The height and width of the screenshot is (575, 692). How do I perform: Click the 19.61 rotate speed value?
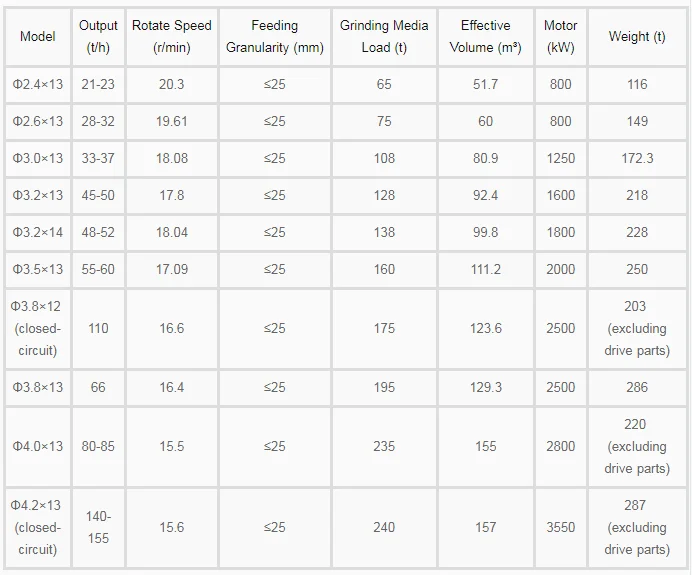click(x=172, y=121)
